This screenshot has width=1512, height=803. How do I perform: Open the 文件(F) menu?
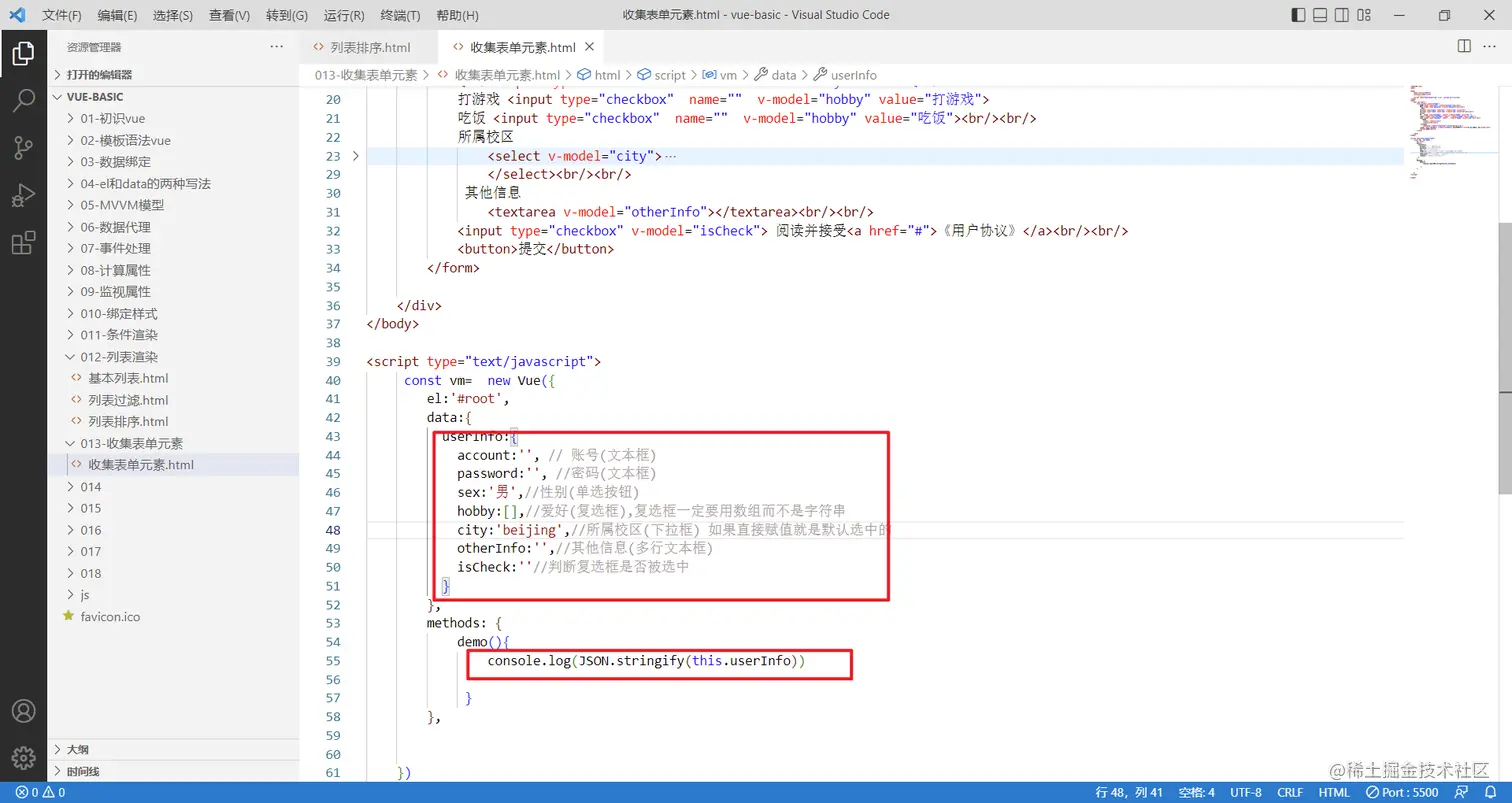62,15
